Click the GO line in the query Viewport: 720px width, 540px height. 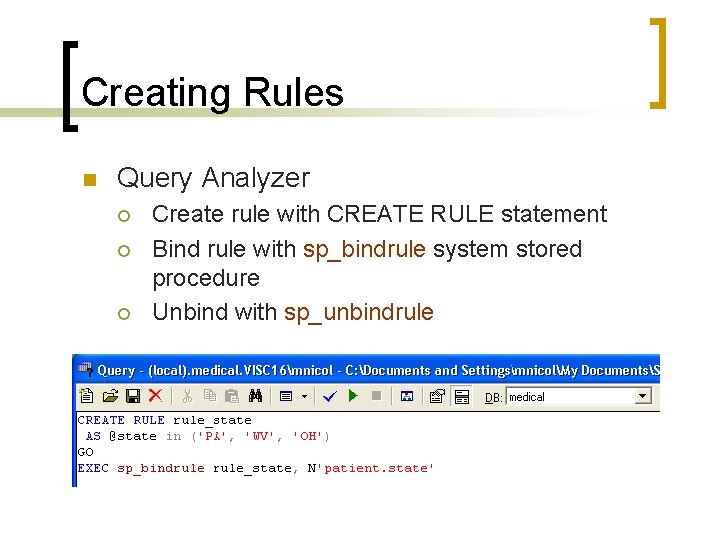pyautogui.click(x=85, y=452)
